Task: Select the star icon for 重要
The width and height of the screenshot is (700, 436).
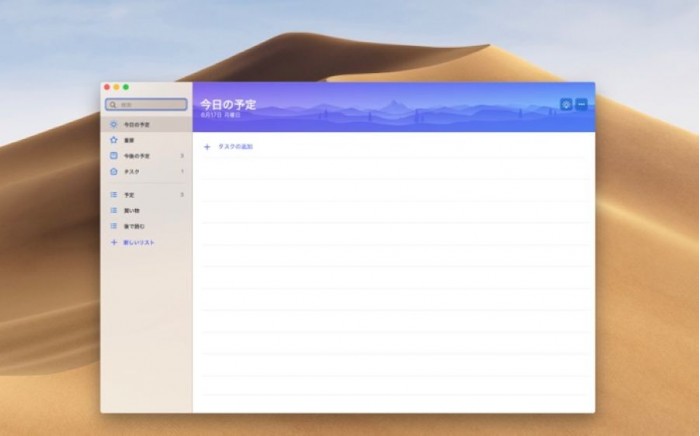Action: (x=113, y=141)
